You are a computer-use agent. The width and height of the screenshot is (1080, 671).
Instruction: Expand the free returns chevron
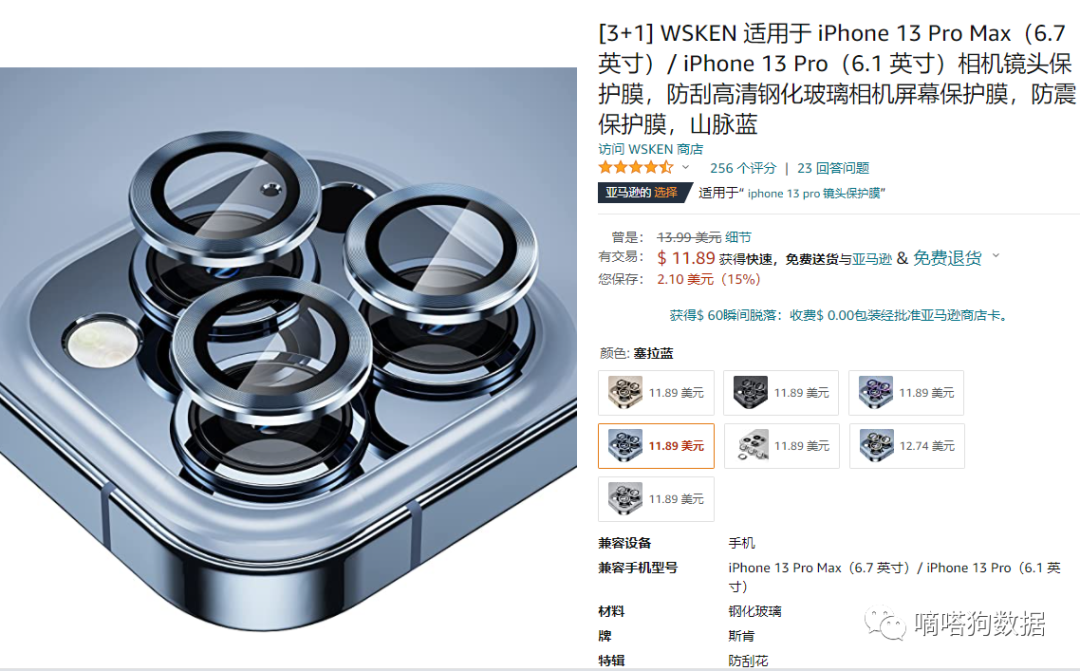click(995, 256)
